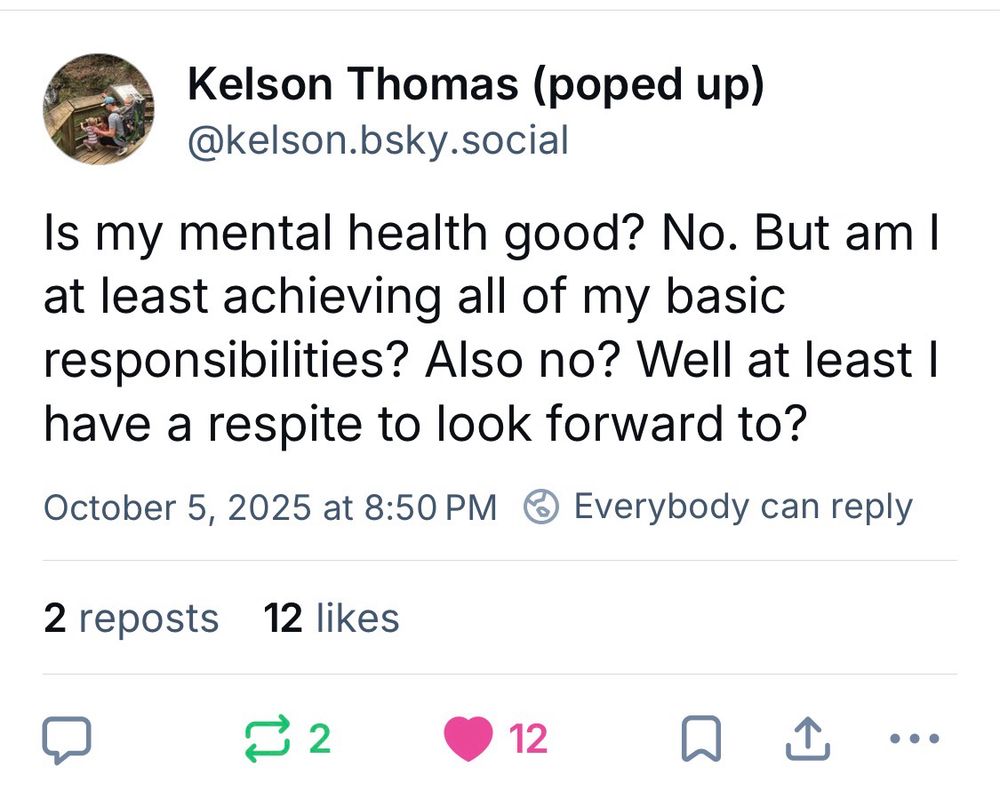Open the three-dot more options menu
The height and width of the screenshot is (798, 1000).
[914, 739]
